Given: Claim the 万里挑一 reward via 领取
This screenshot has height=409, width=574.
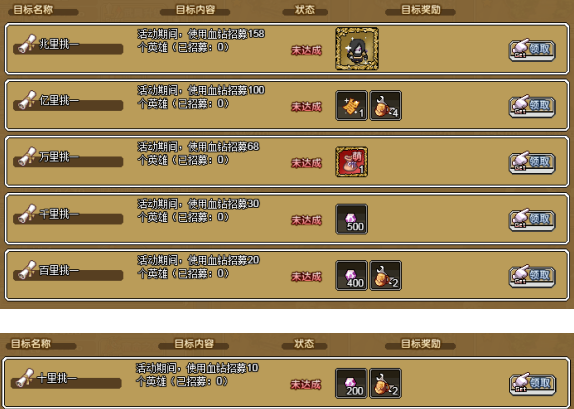Looking at the screenshot, I should tap(532, 162).
